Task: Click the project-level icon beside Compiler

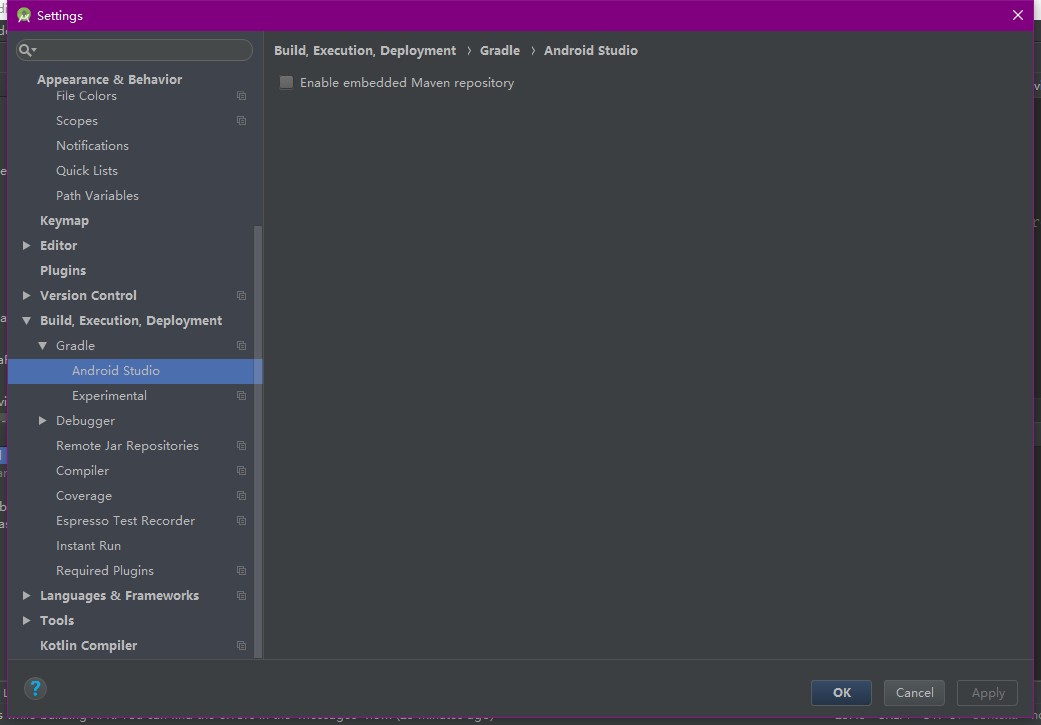Action: tap(242, 471)
